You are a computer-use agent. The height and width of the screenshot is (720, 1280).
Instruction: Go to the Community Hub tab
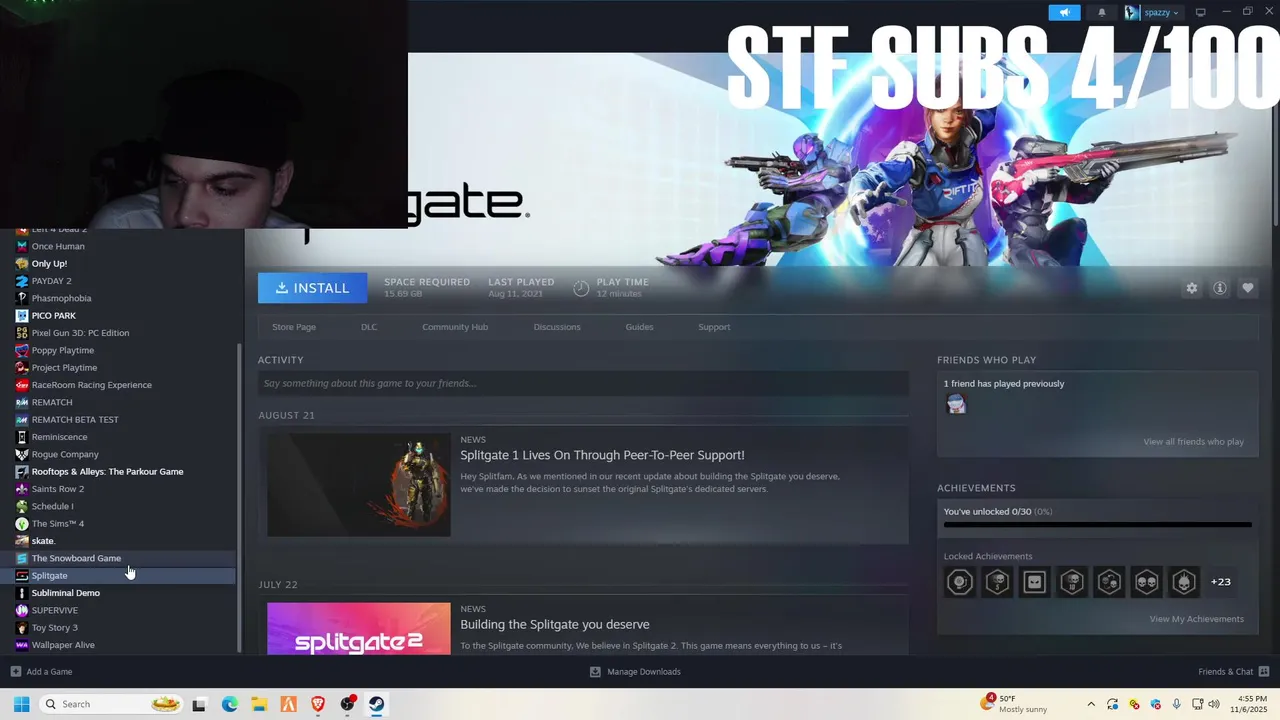tap(455, 327)
